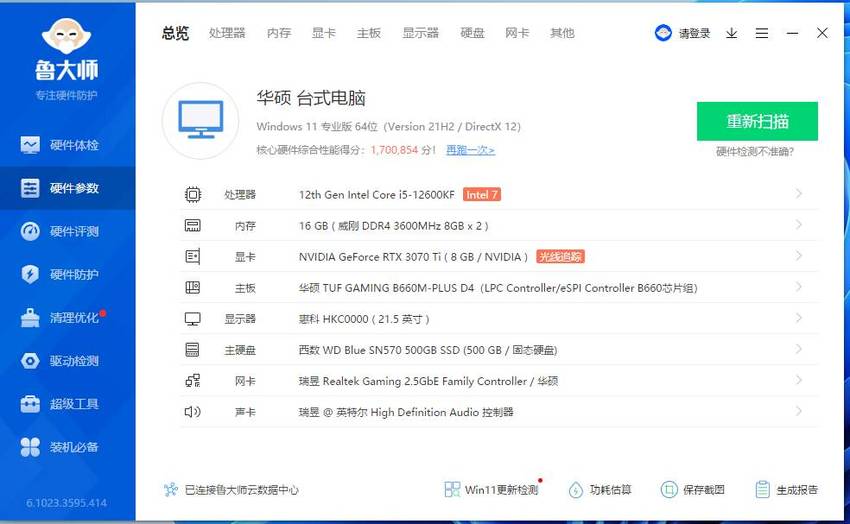Click the 保存截图 crop icon
The height and width of the screenshot is (524, 850).
click(669, 490)
